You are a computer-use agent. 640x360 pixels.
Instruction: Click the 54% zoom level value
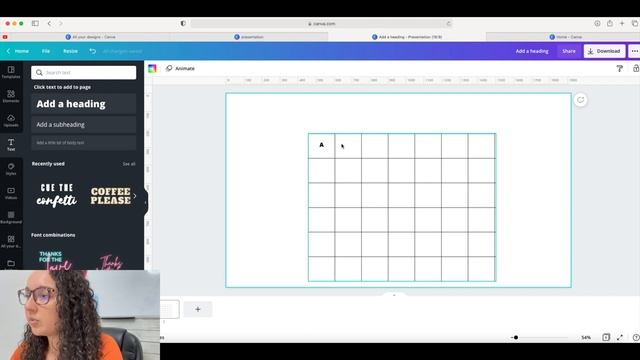(x=586, y=338)
